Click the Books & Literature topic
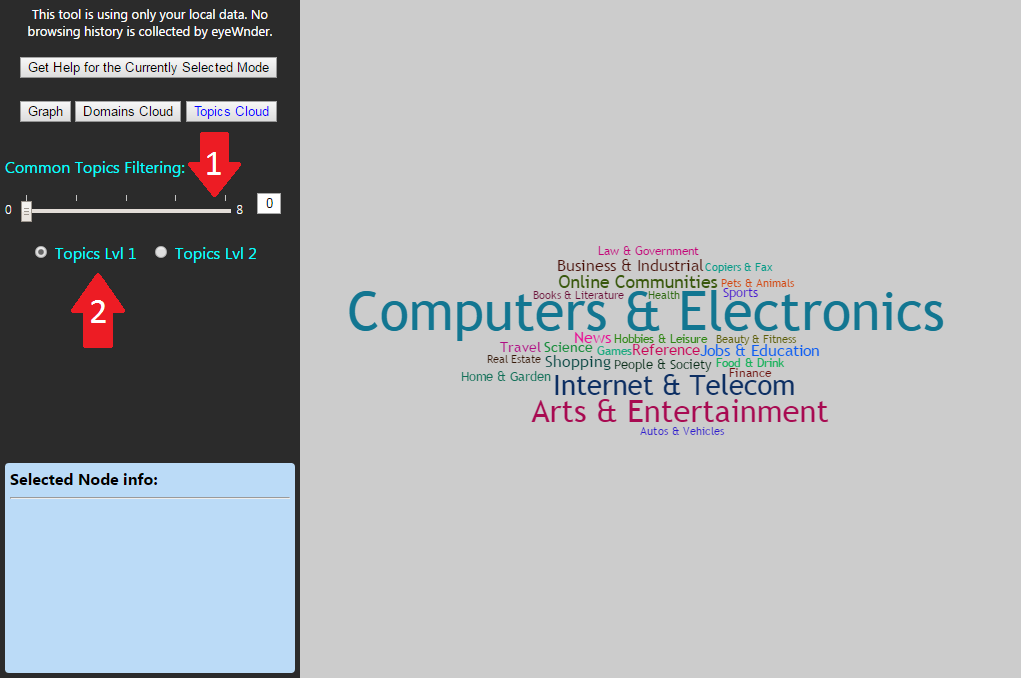The image size is (1021, 678). [578, 295]
